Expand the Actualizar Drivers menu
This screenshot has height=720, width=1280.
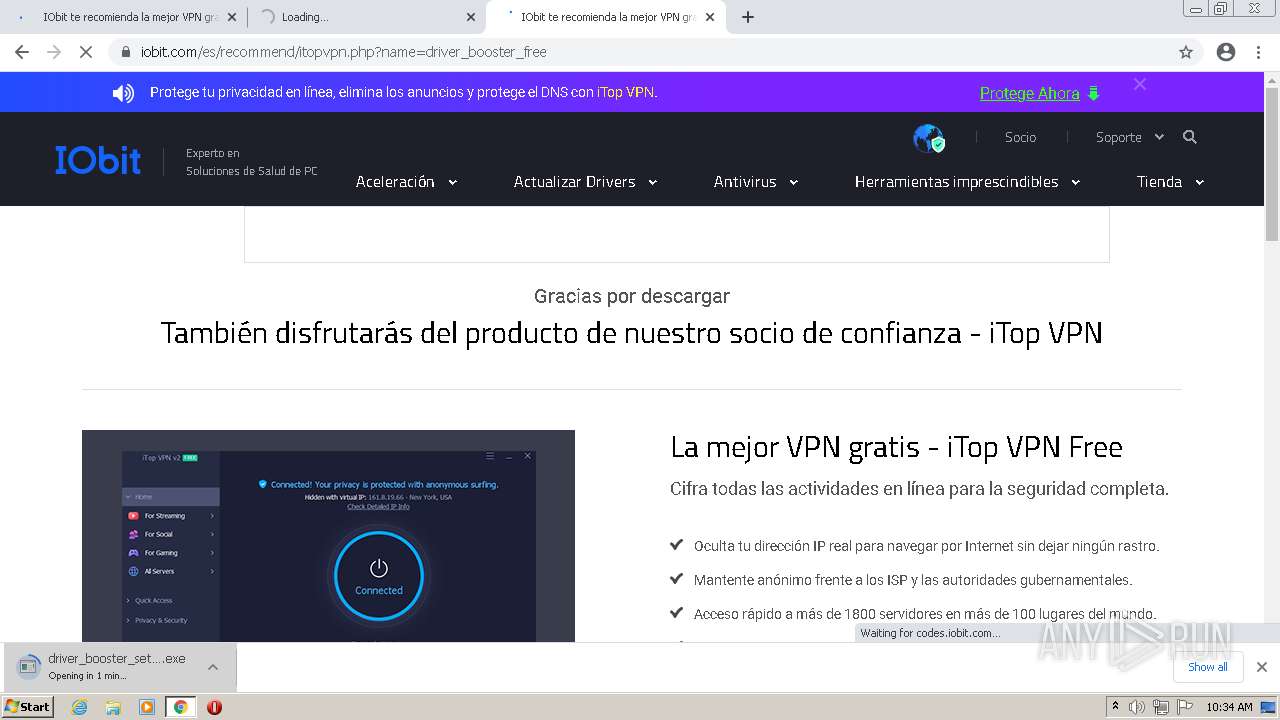(585, 182)
